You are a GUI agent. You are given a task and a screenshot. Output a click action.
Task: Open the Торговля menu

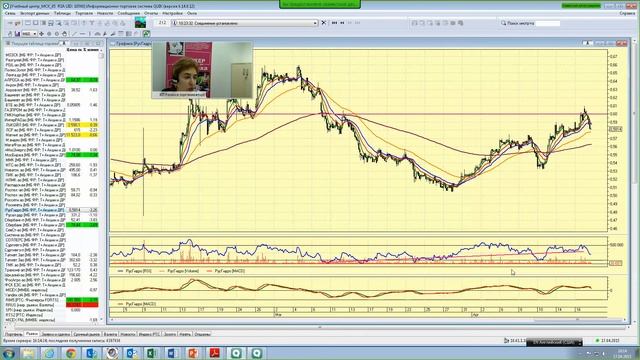[x=84, y=13]
